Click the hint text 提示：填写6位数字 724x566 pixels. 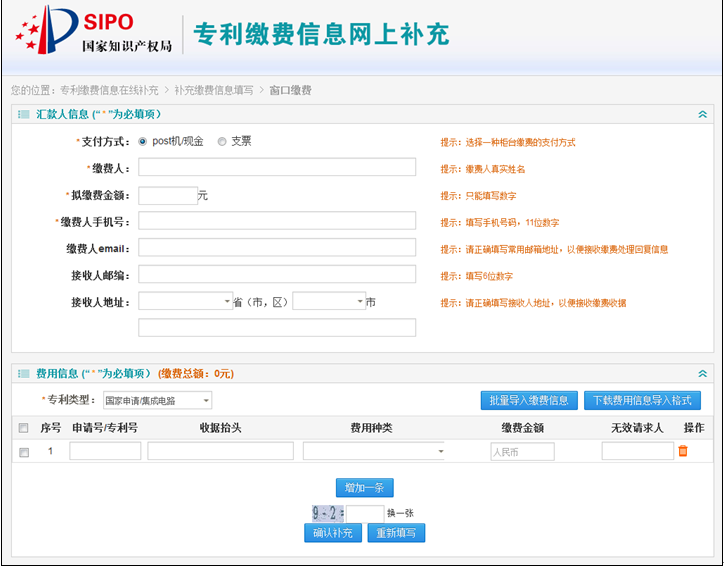click(x=477, y=277)
